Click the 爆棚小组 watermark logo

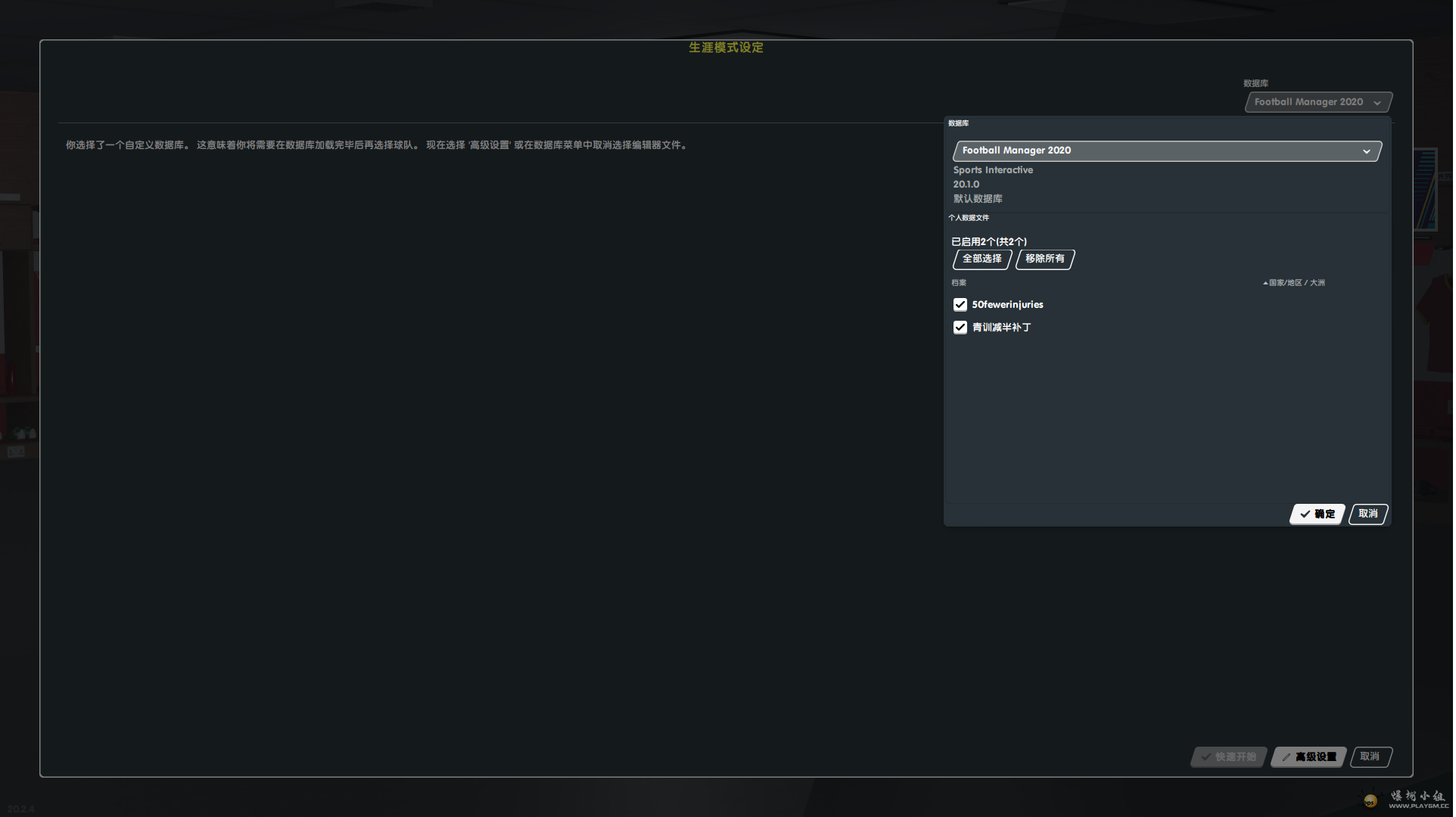coord(1418,798)
